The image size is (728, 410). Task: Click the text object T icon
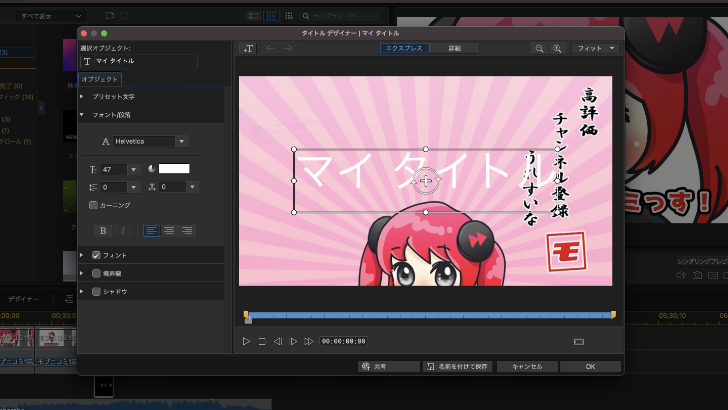(87, 61)
